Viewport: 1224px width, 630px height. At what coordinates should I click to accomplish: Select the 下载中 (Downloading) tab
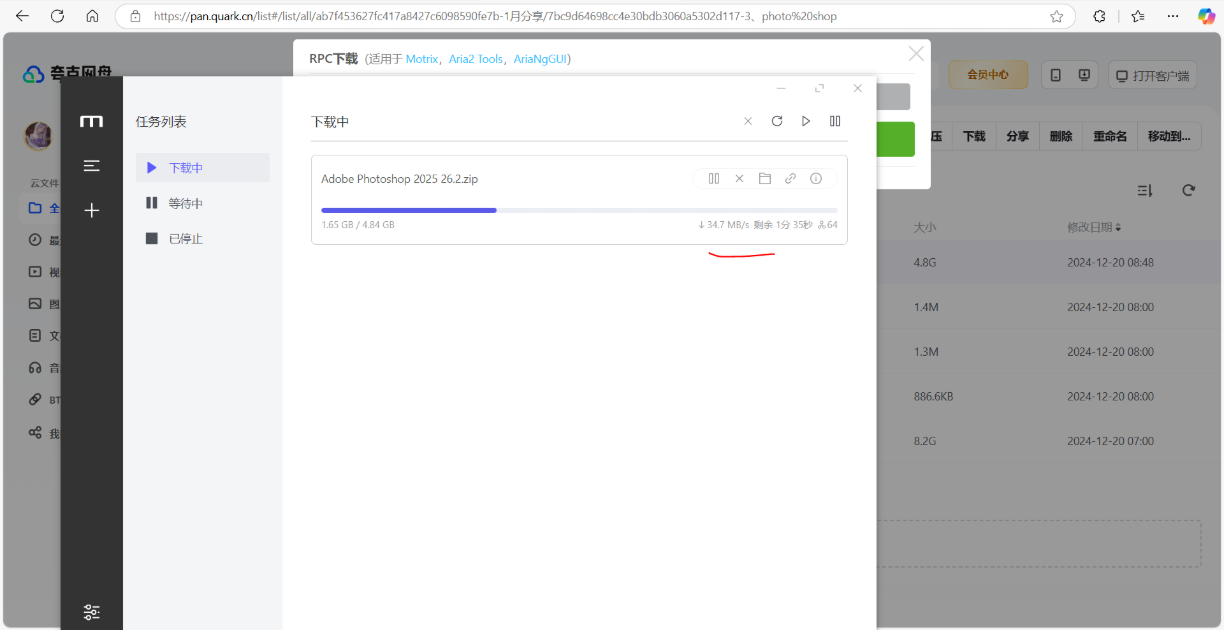pos(186,168)
